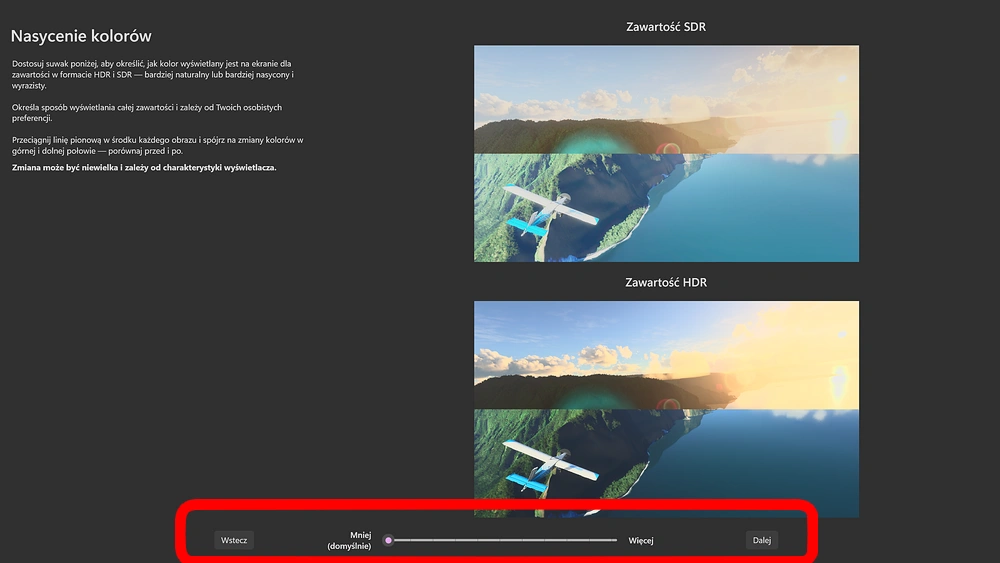Click the Zawartość SDR label
1000x563 pixels.
pos(666,27)
